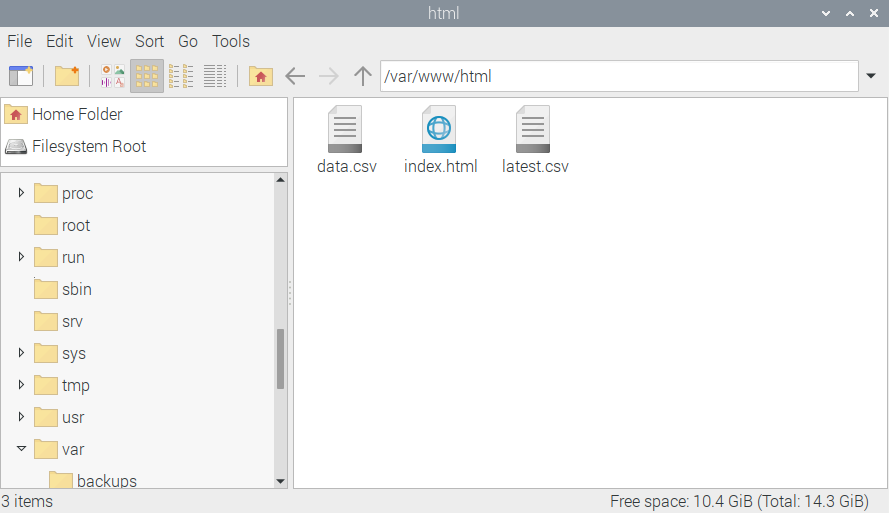Select the run folder in the tree

tap(60, 257)
